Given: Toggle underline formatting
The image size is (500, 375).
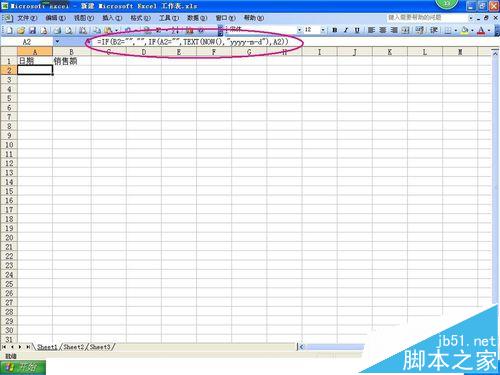Looking at the screenshot, I should 357,30.
